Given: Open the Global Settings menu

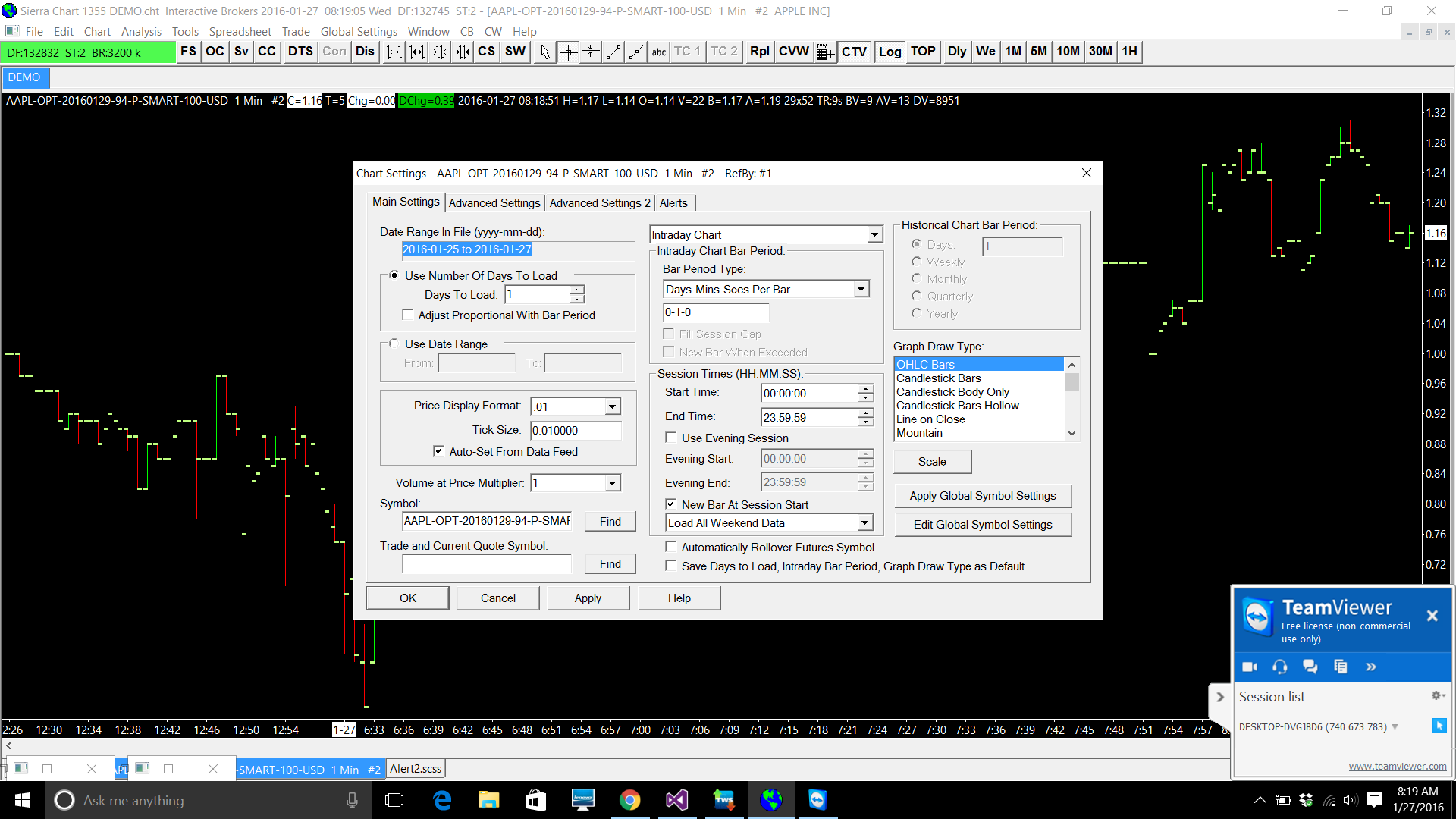Looking at the screenshot, I should pos(359,31).
